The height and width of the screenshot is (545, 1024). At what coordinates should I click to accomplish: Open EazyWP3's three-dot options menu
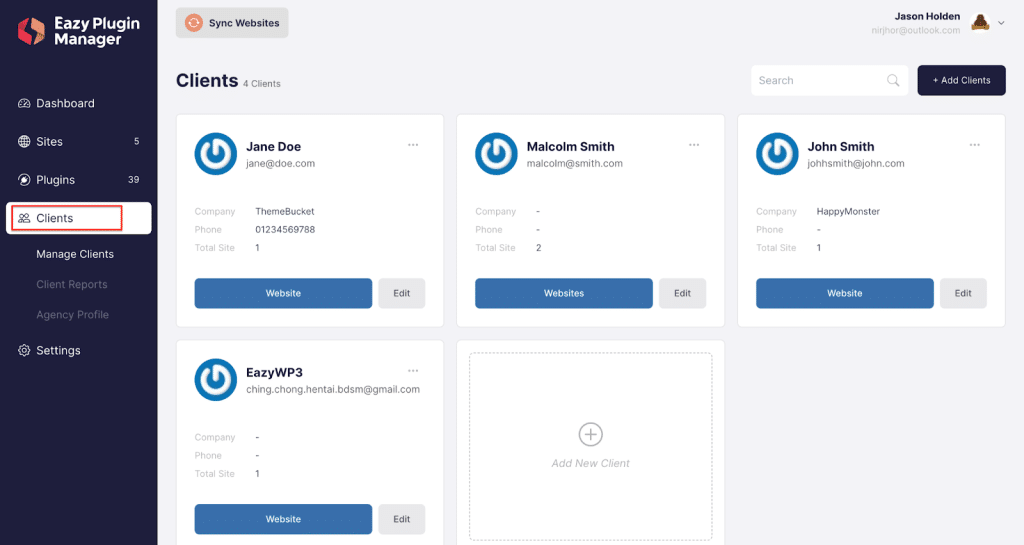(413, 371)
